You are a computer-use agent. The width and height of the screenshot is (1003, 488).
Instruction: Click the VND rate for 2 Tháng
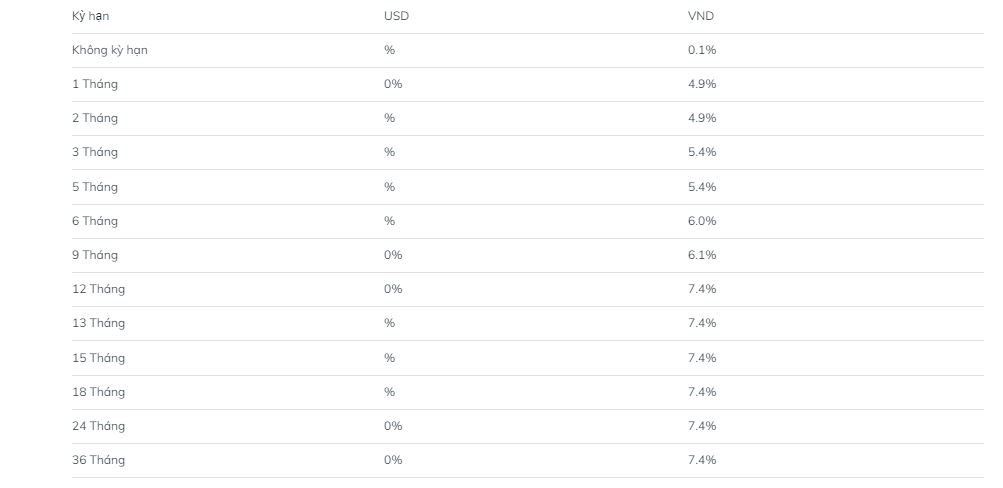702,118
